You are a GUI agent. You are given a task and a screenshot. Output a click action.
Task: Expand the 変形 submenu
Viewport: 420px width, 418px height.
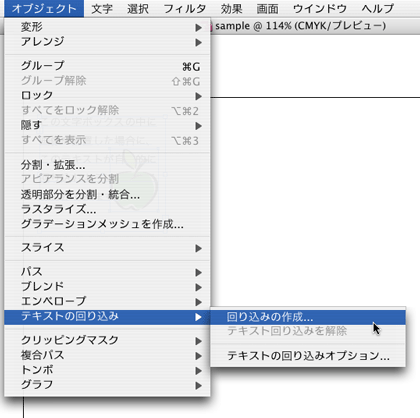click(x=107, y=27)
